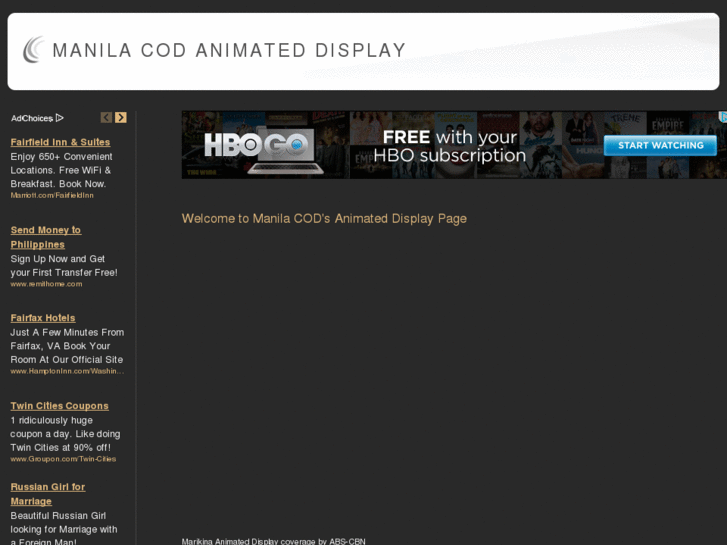This screenshot has height=545, width=727.
Task: Click the crescent logo in the header
Action: pos(33,50)
